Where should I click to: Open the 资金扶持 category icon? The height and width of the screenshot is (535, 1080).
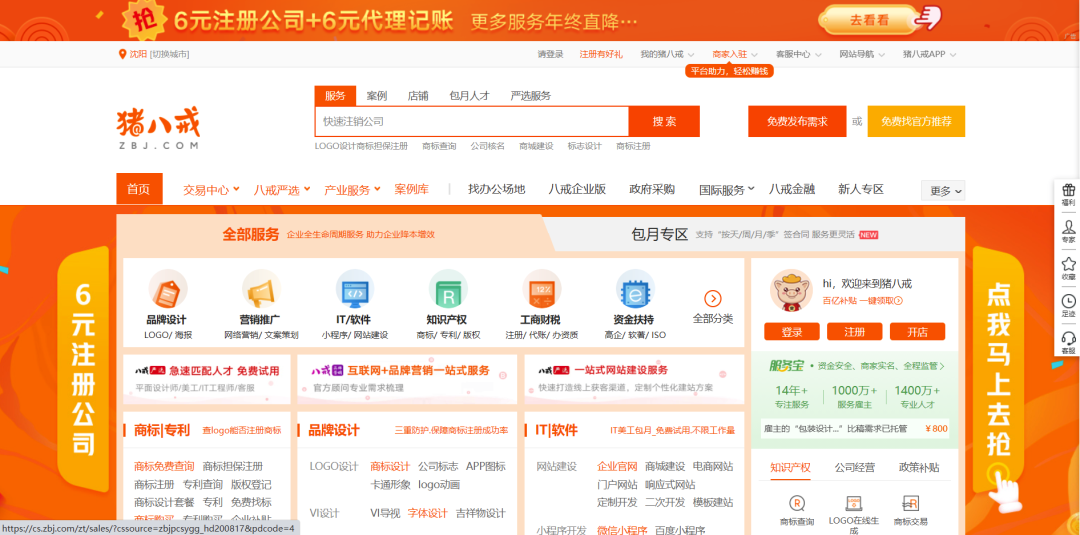635,289
